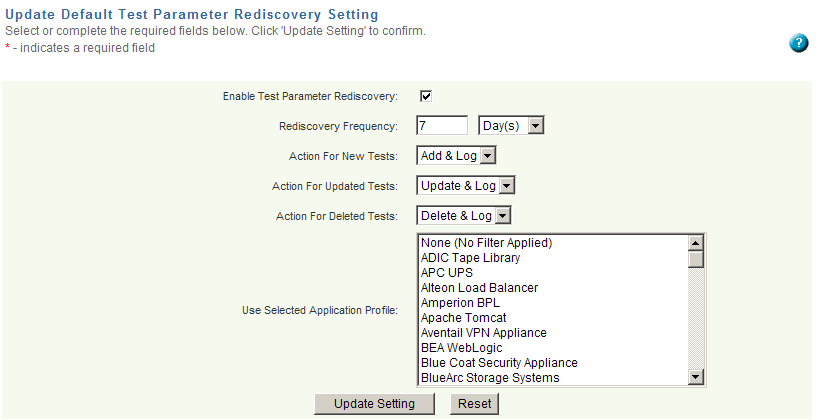
Task: Click the Update Setting button
Action: (x=374, y=403)
